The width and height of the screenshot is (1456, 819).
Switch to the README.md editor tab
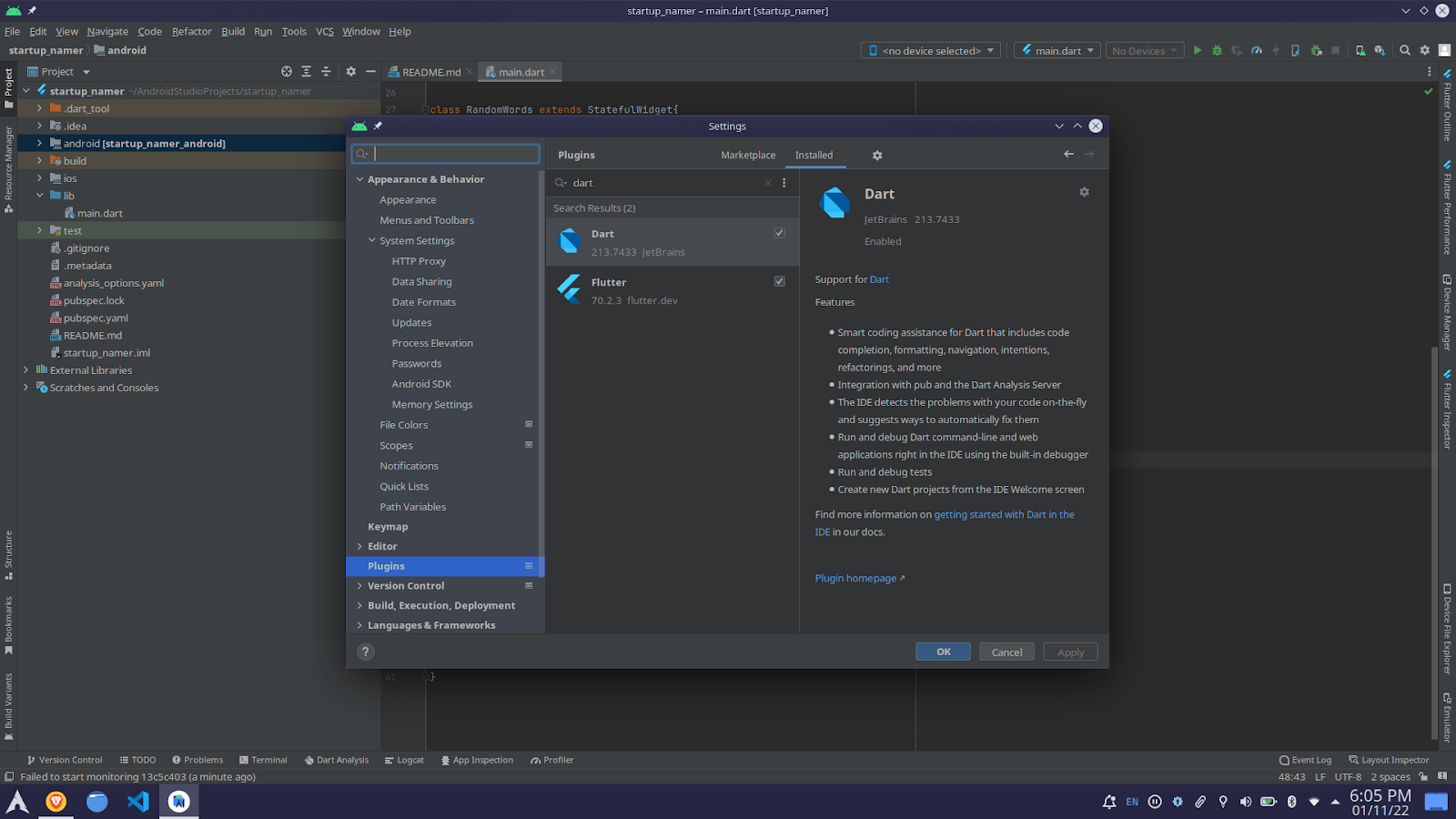(x=431, y=72)
